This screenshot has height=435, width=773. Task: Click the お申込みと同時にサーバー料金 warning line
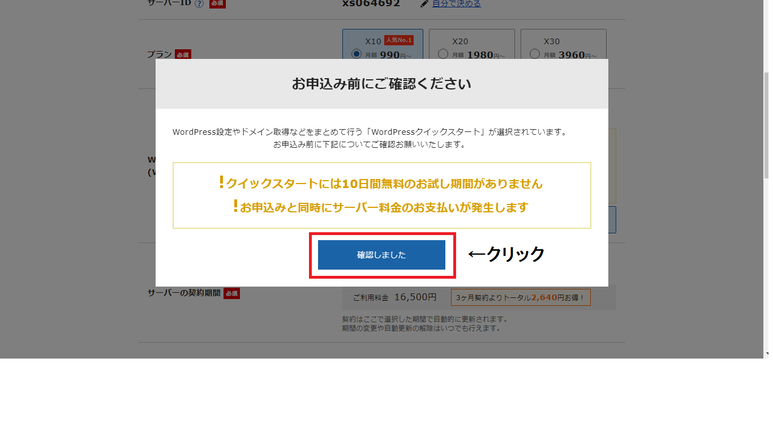[381, 207]
